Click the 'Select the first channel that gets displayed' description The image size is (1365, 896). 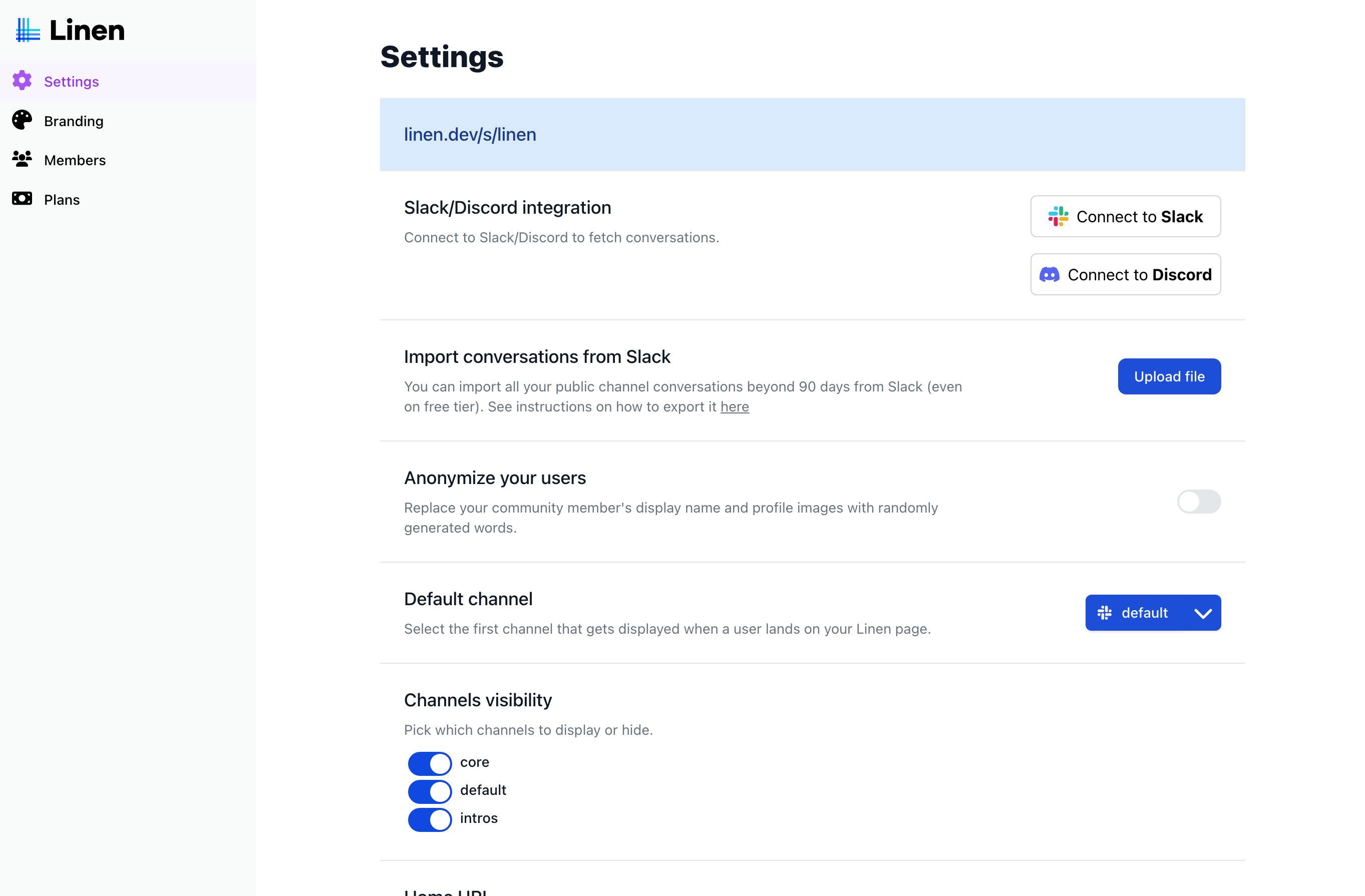click(x=667, y=629)
